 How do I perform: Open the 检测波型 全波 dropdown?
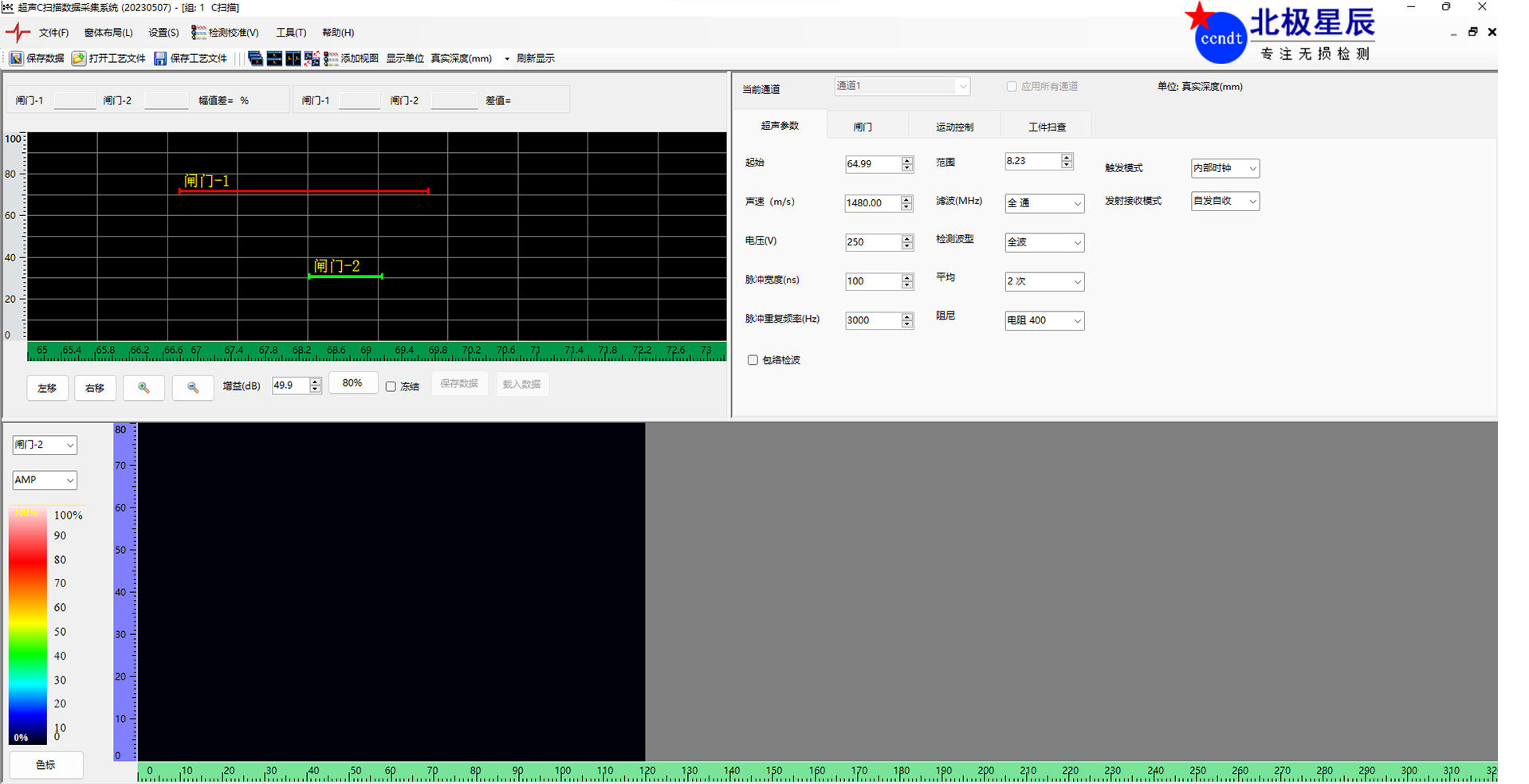(x=1044, y=242)
